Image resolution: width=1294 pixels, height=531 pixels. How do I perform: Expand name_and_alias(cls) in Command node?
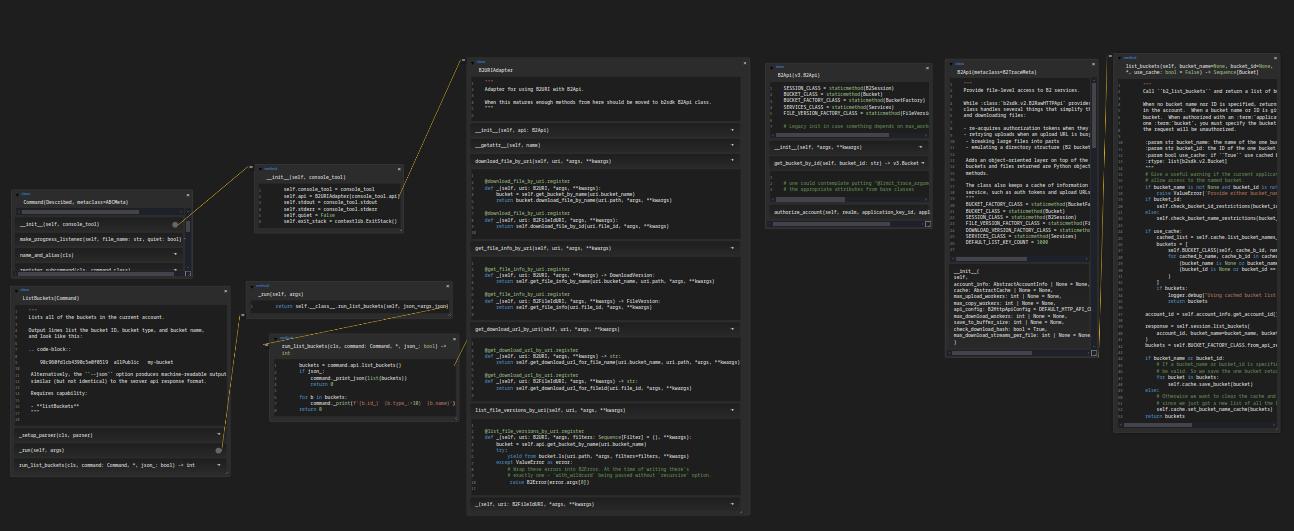click(x=176, y=255)
